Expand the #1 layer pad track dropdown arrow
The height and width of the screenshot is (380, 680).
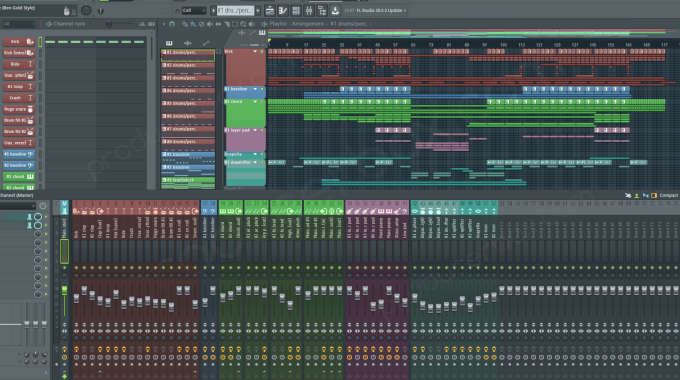(x=255, y=130)
